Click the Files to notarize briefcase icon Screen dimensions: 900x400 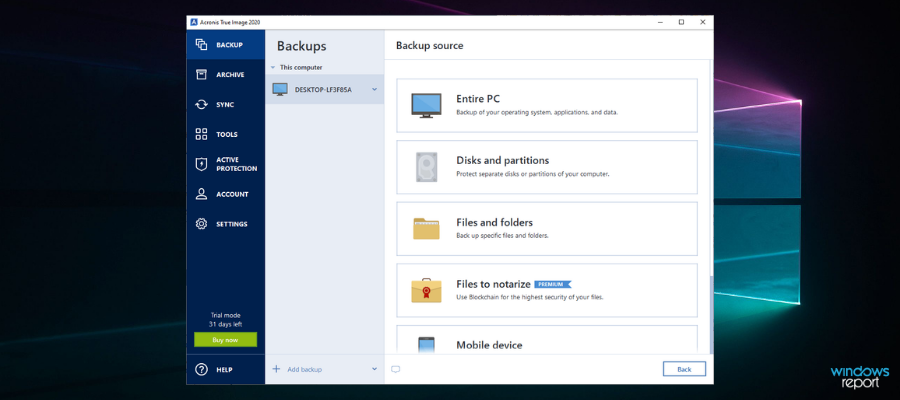pyautogui.click(x=426, y=290)
